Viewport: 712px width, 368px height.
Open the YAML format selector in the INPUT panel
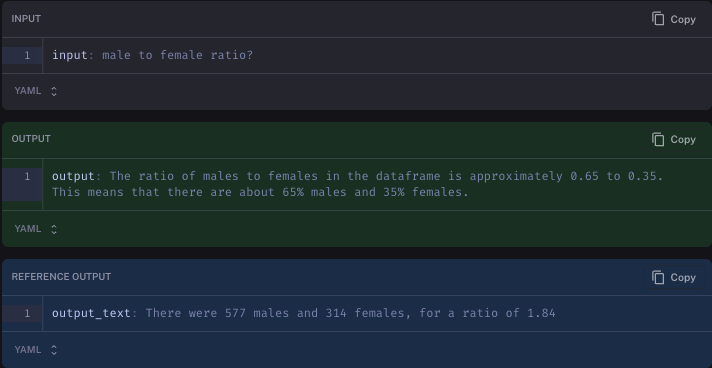[36, 91]
